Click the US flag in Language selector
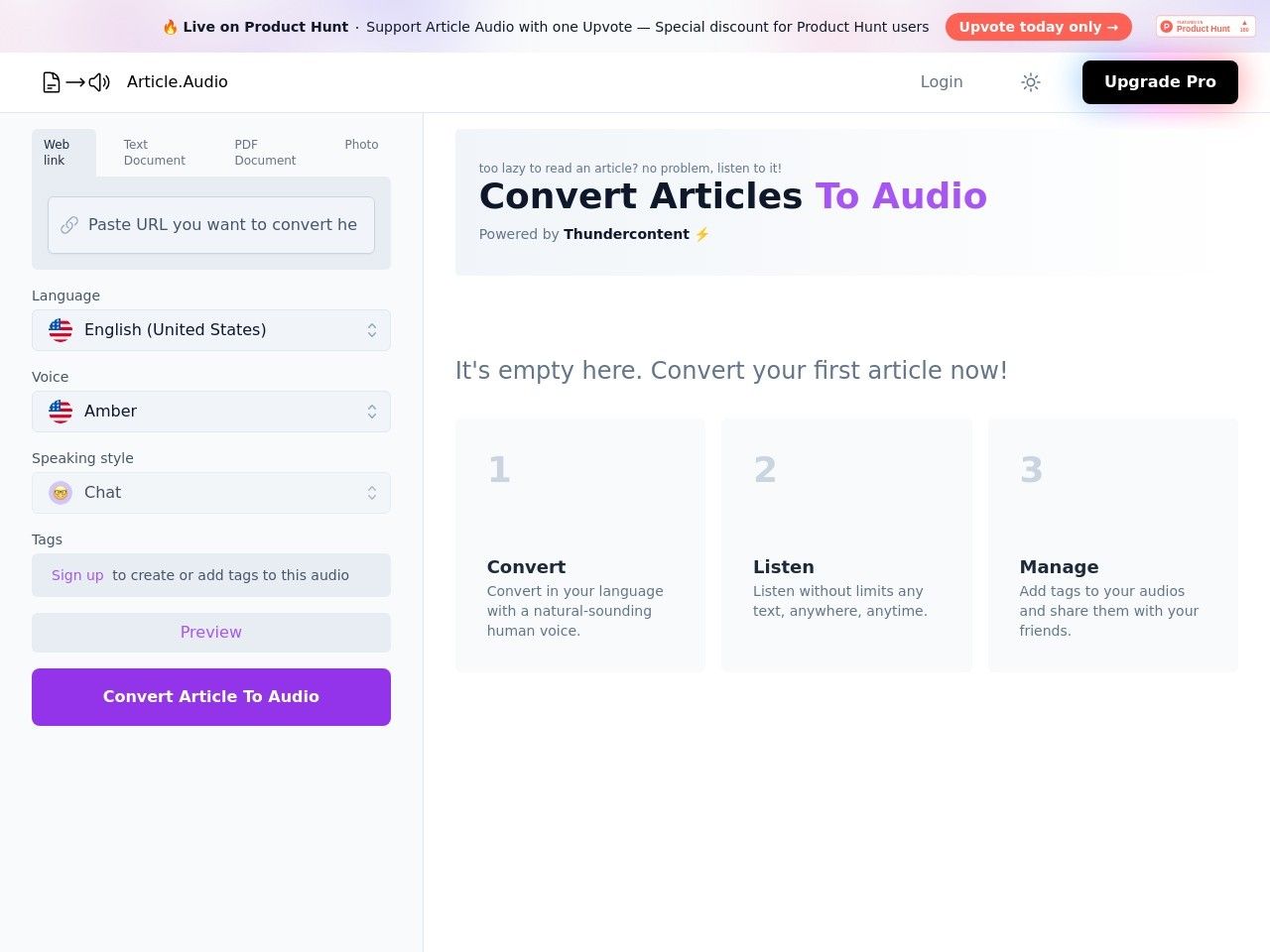 pyautogui.click(x=61, y=330)
